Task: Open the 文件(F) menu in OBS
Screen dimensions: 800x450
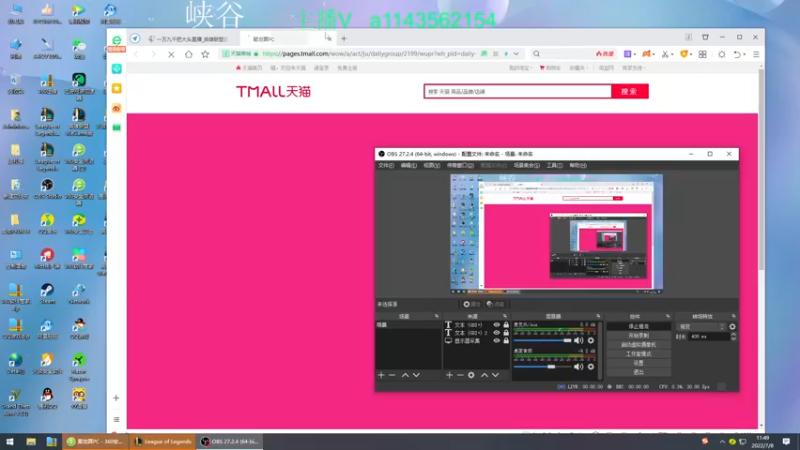Action: click(386, 165)
